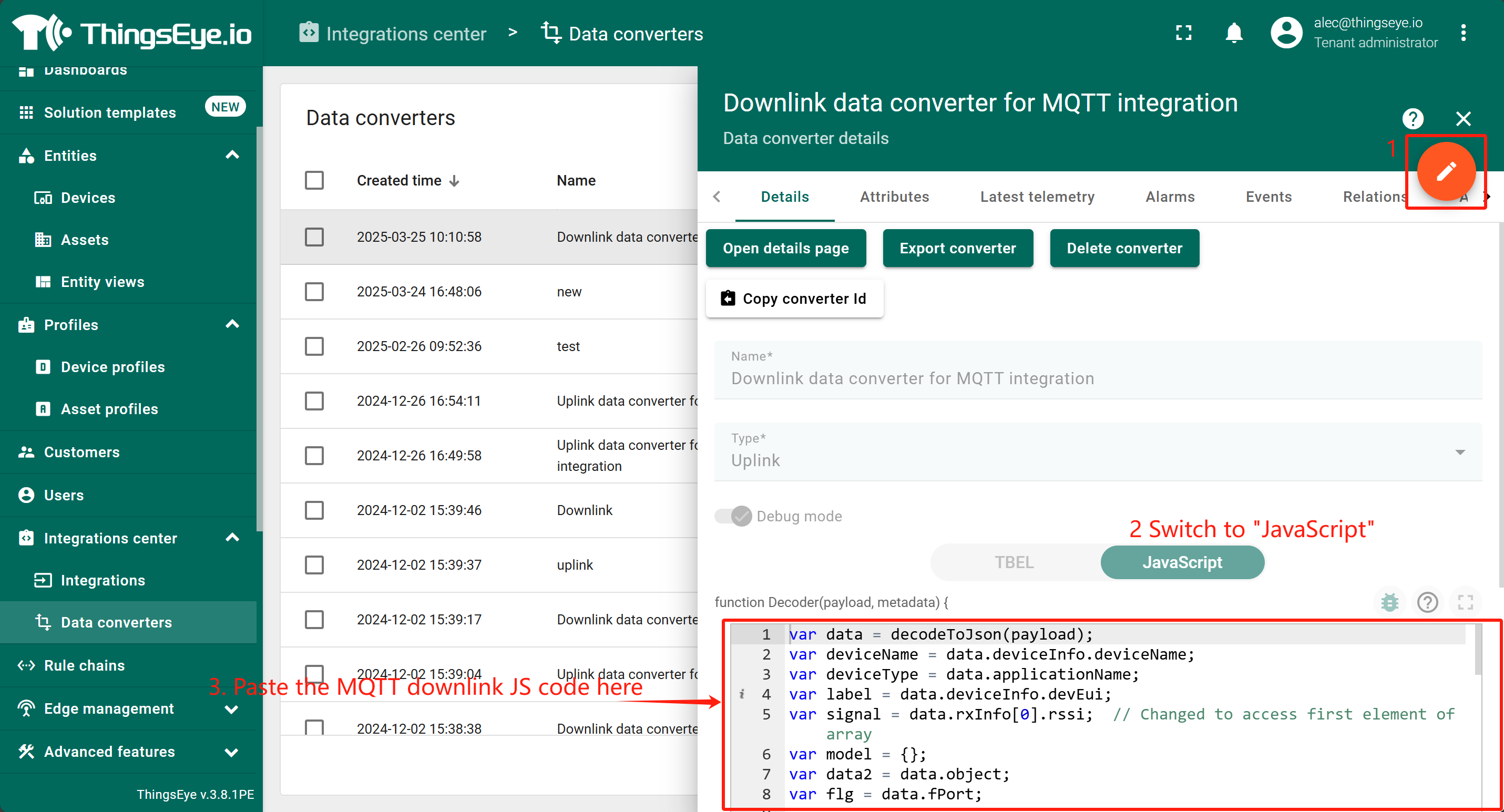Switch to the Attributes tab

pyautogui.click(x=894, y=197)
